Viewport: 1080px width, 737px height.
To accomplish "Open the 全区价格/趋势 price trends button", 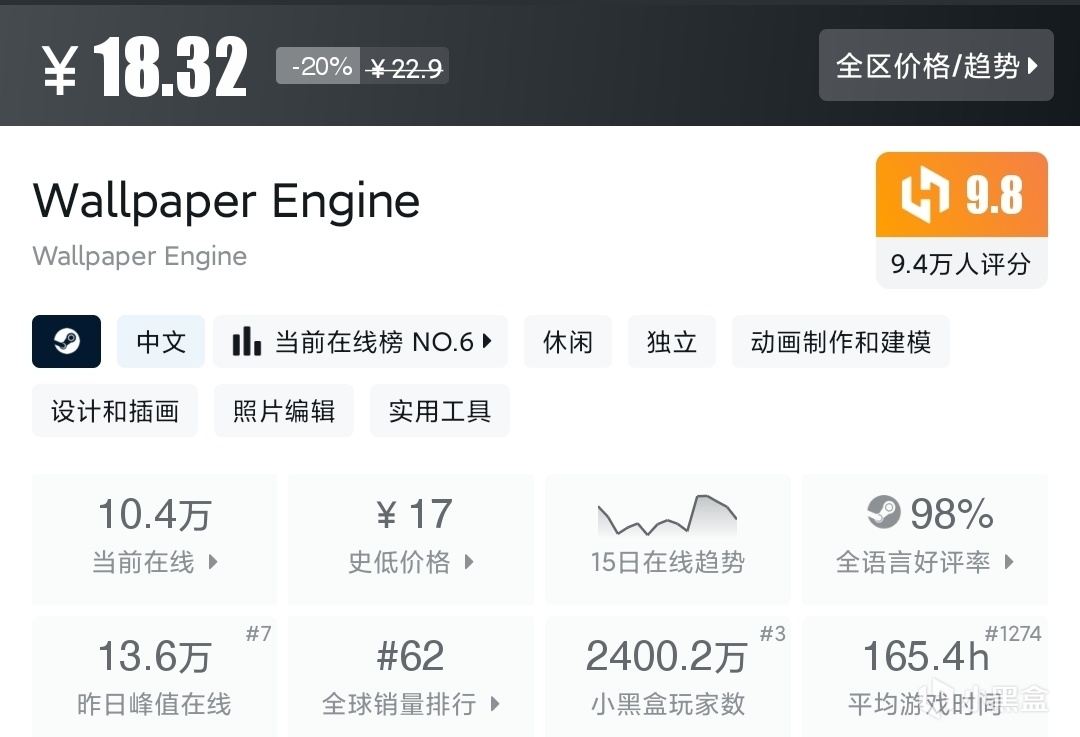I will [936, 65].
